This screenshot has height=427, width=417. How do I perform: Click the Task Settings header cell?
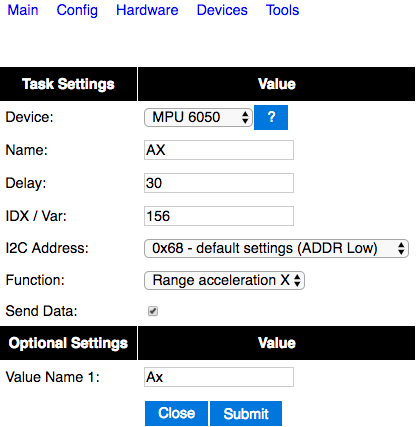[x=68, y=84]
